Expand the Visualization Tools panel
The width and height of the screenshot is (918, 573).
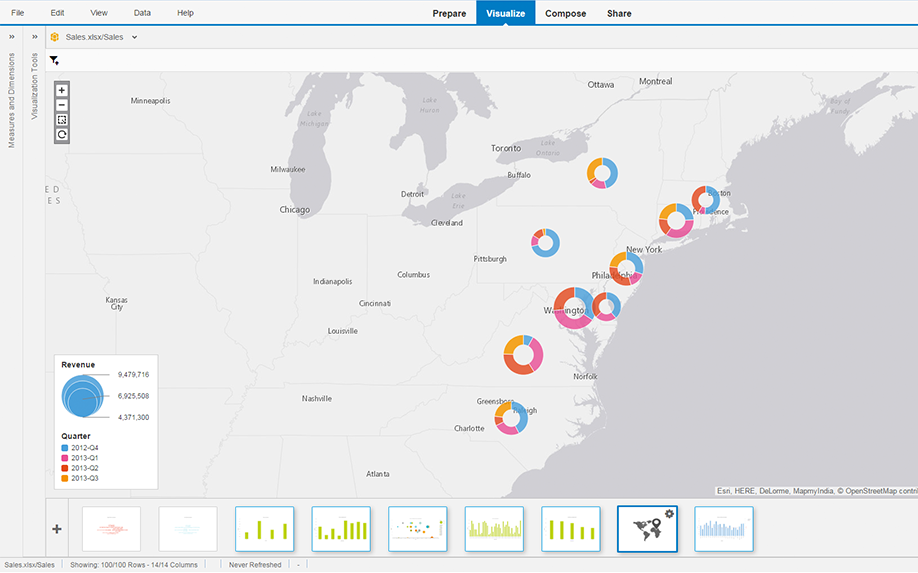(x=34, y=36)
